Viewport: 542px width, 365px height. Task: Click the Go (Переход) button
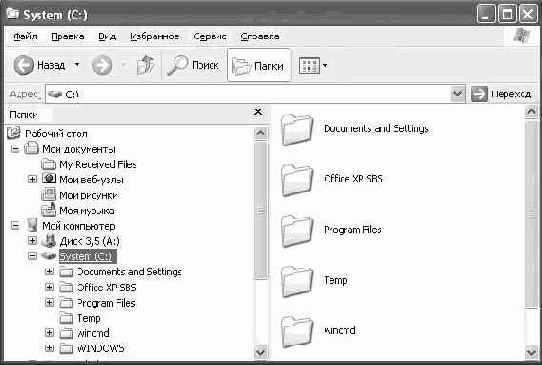[501, 94]
